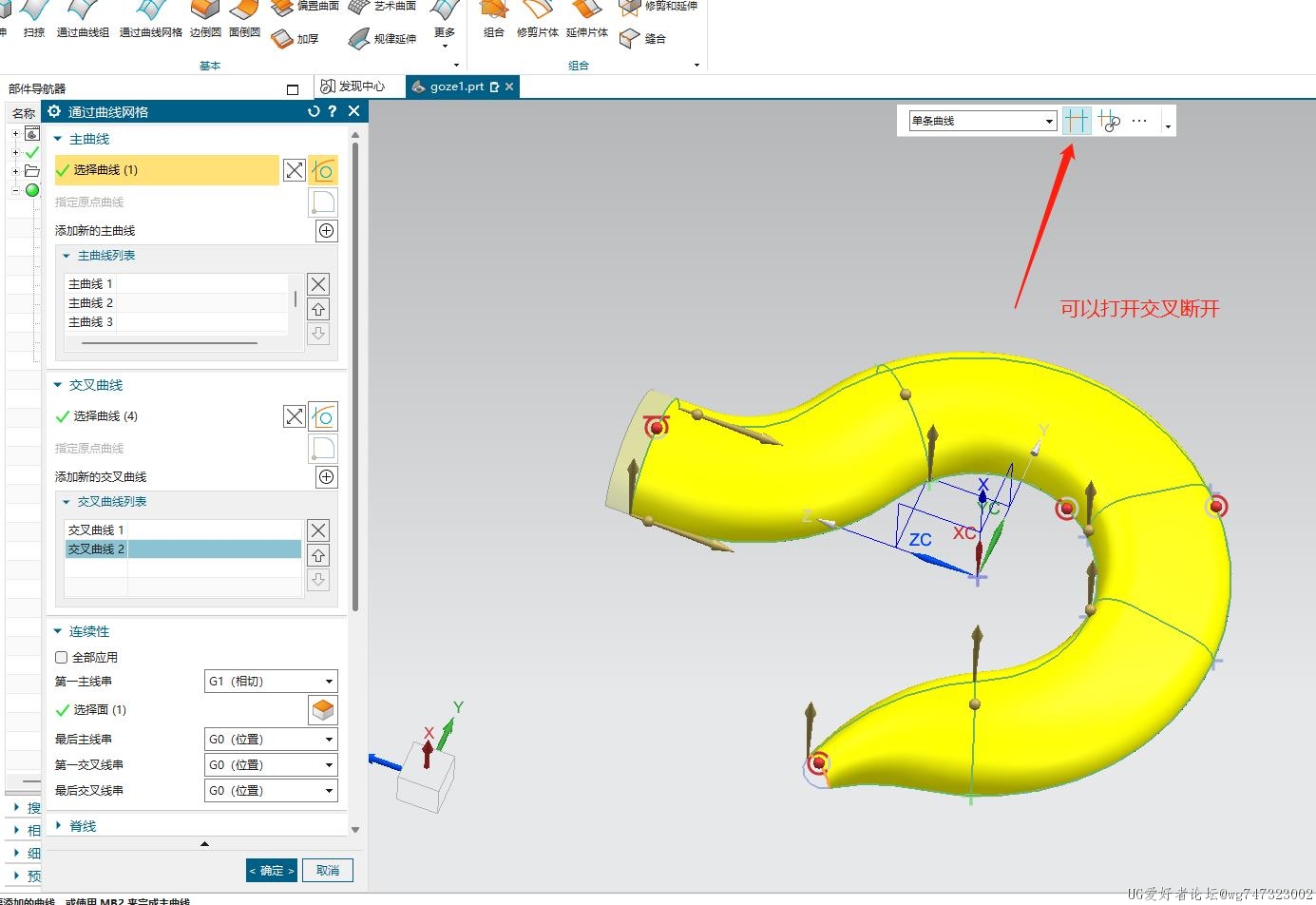1316x905 pixels.
Task: Select 主曲线 1 in the list
Action: [x=176, y=283]
